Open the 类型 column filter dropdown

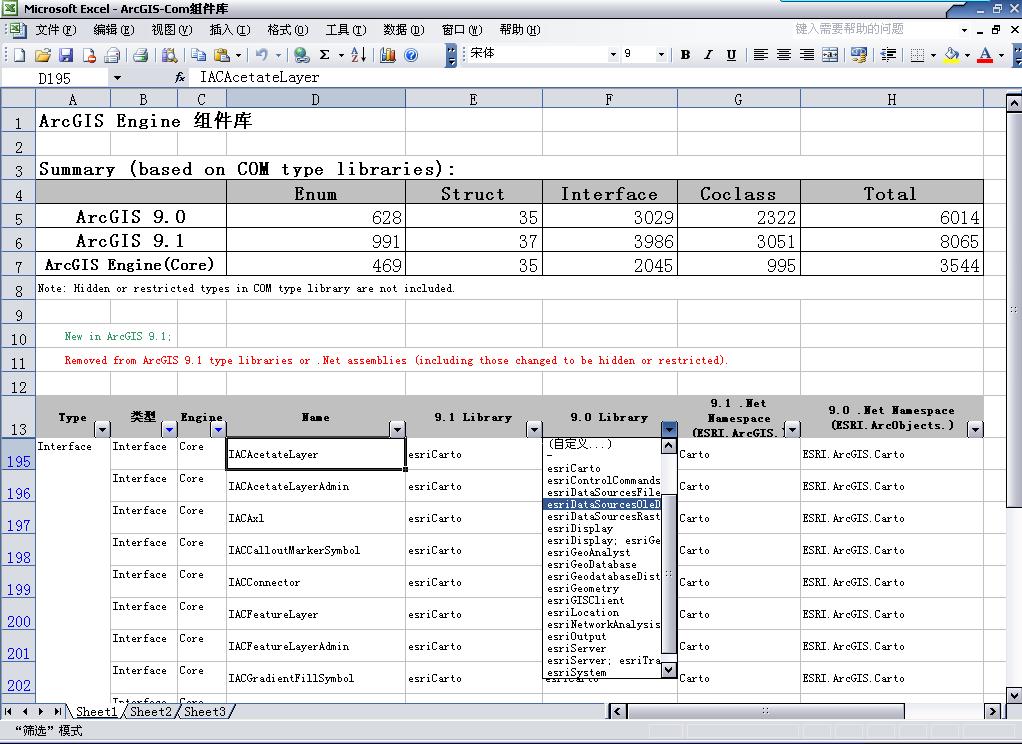169,429
